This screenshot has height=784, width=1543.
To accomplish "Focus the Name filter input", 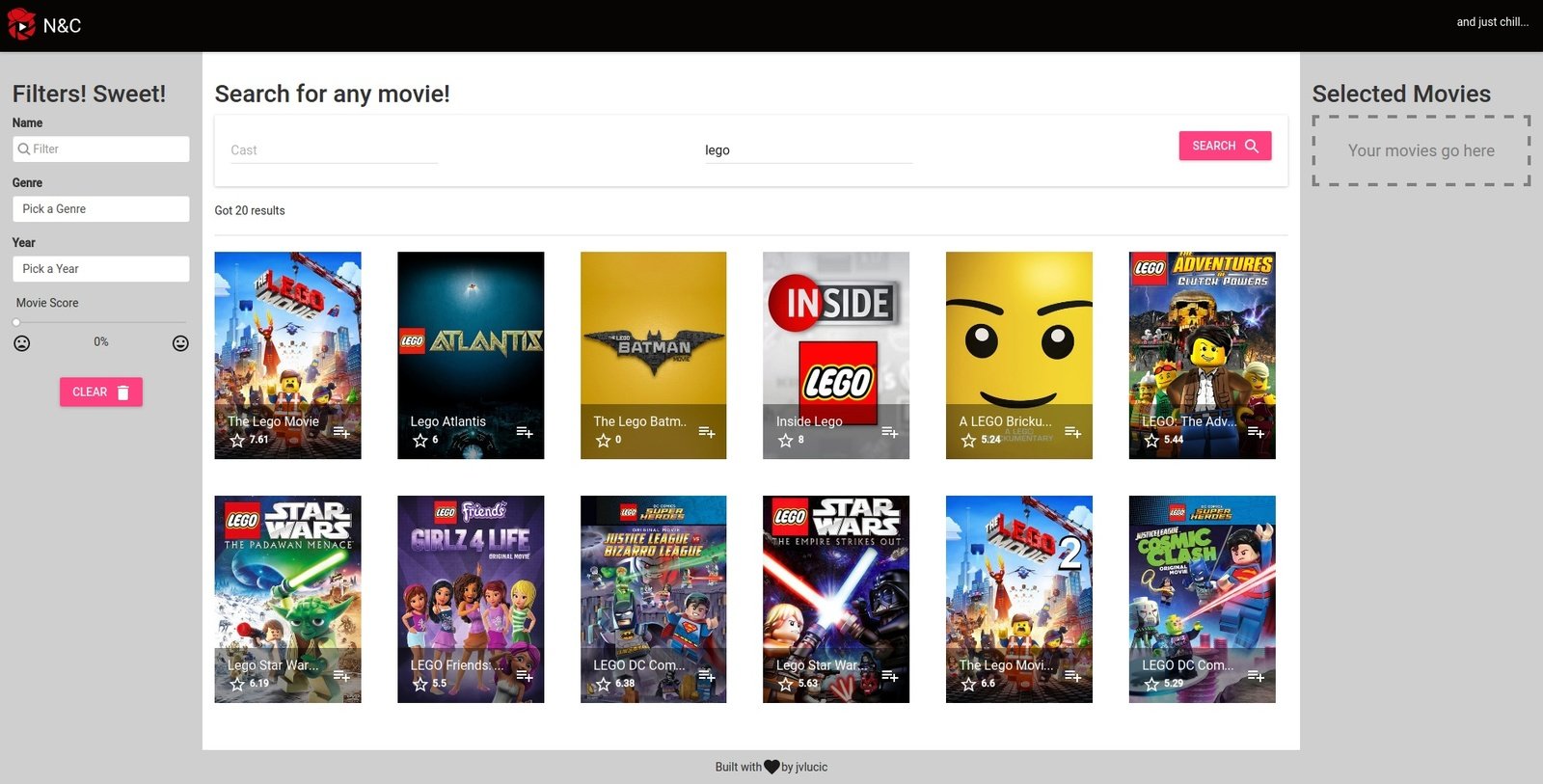I will pyautogui.click(x=101, y=149).
